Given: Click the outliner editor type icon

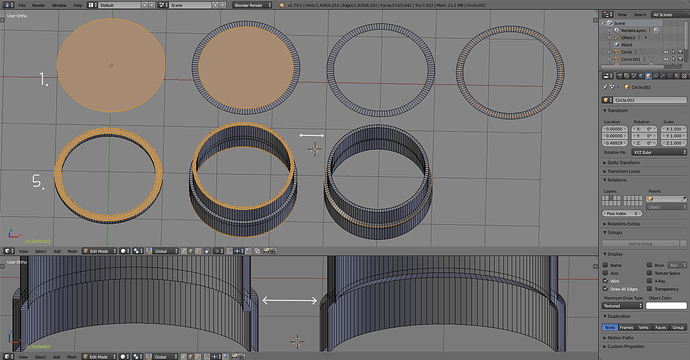Looking at the screenshot, I should click(x=608, y=15).
